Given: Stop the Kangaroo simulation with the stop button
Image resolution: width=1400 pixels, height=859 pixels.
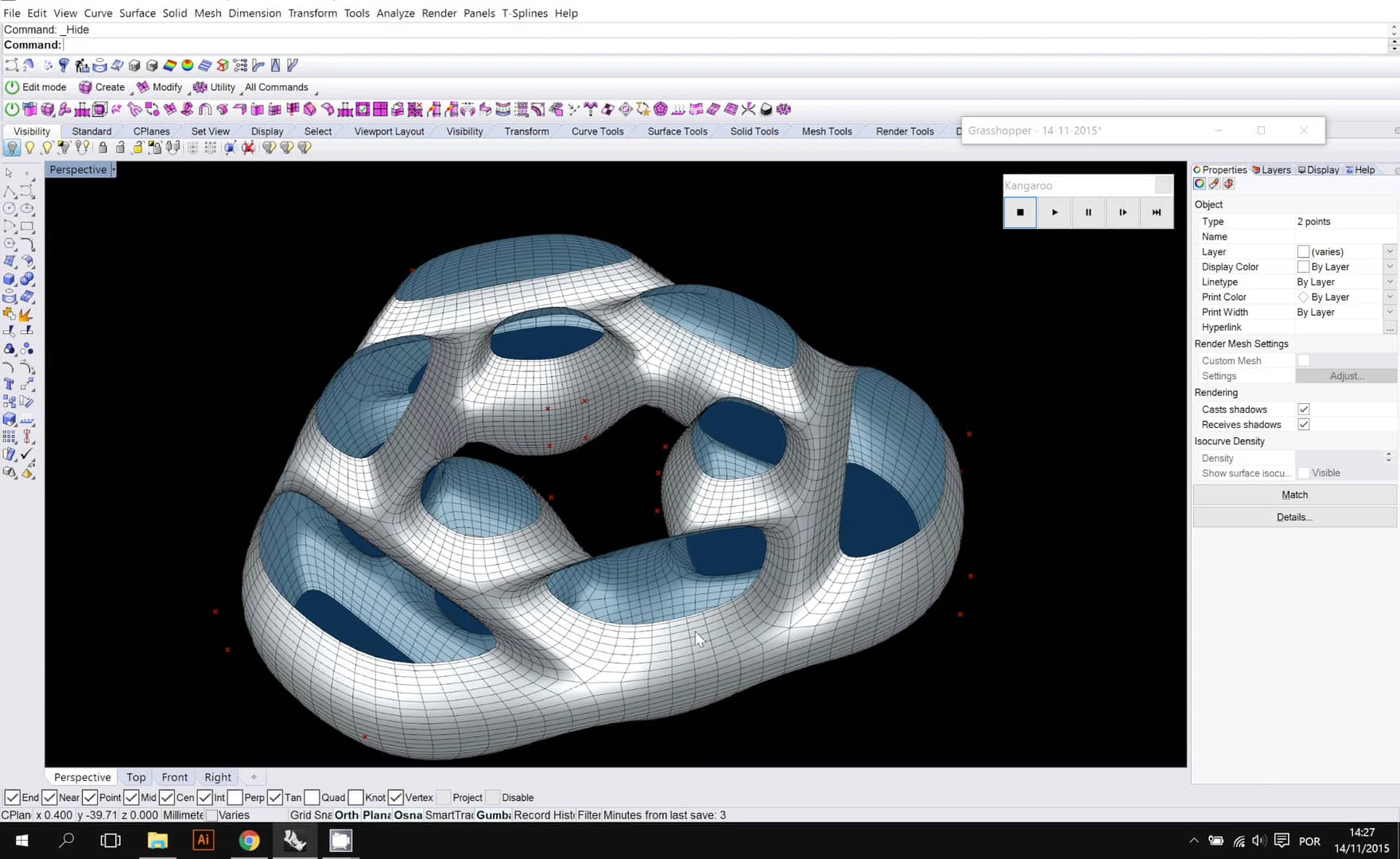Looking at the screenshot, I should coord(1020,212).
